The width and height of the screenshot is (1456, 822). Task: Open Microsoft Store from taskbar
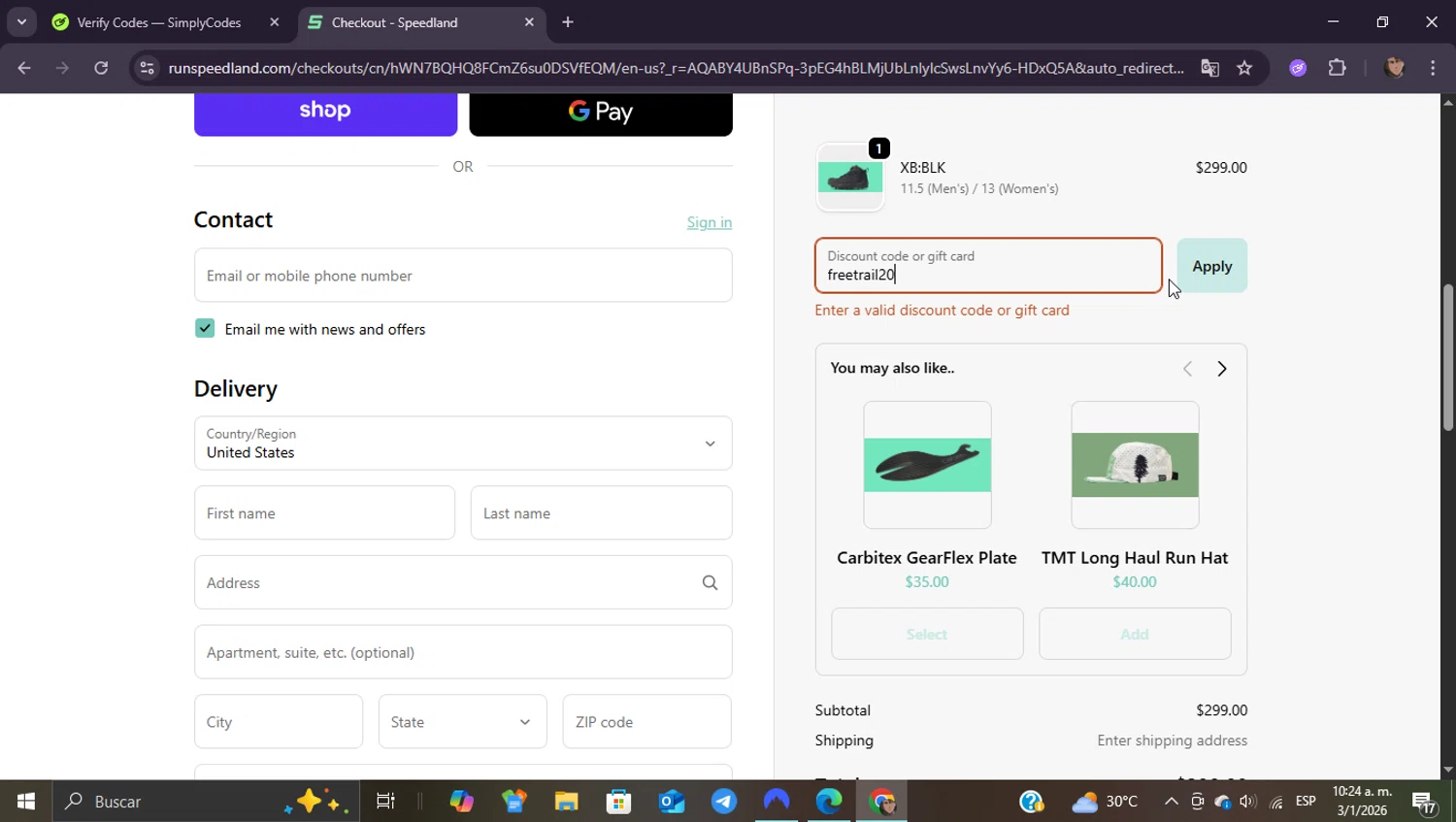coord(618,802)
